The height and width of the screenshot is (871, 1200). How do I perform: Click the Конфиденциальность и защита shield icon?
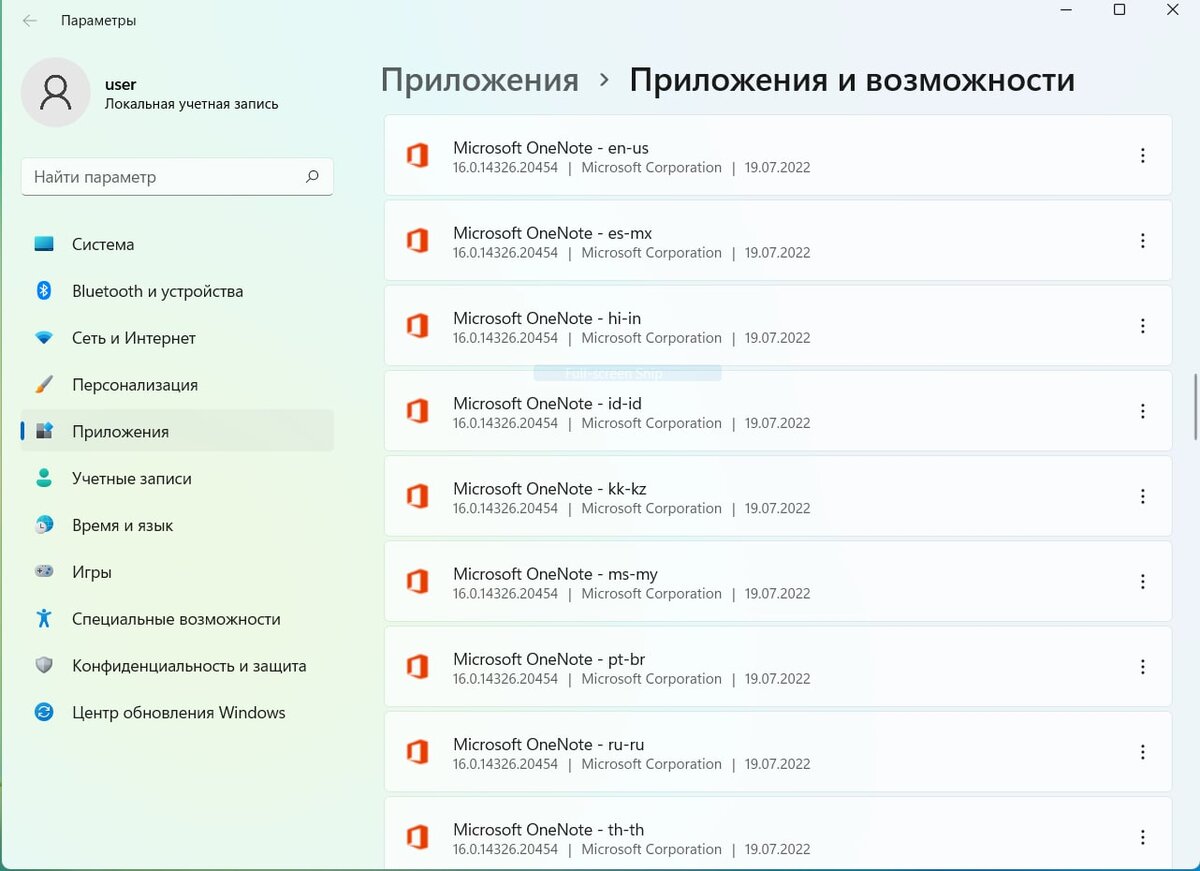pyautogui.click(x=44, y=666)
